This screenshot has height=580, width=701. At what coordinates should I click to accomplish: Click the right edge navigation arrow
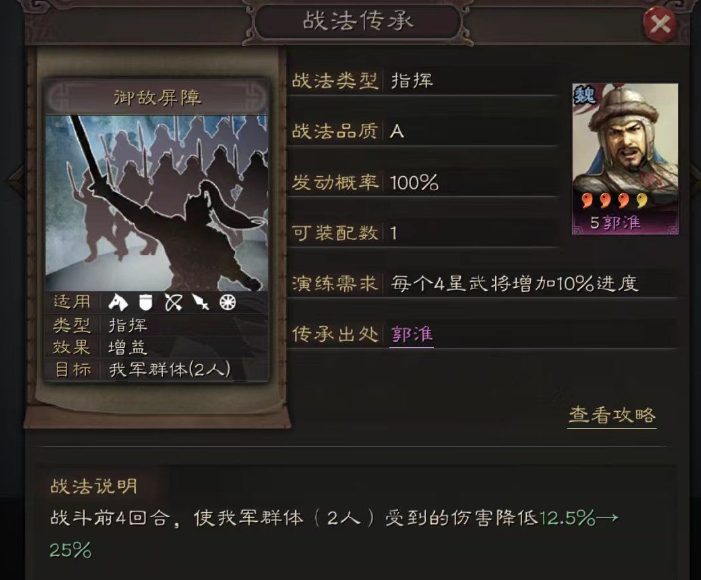tap(695, 180)
